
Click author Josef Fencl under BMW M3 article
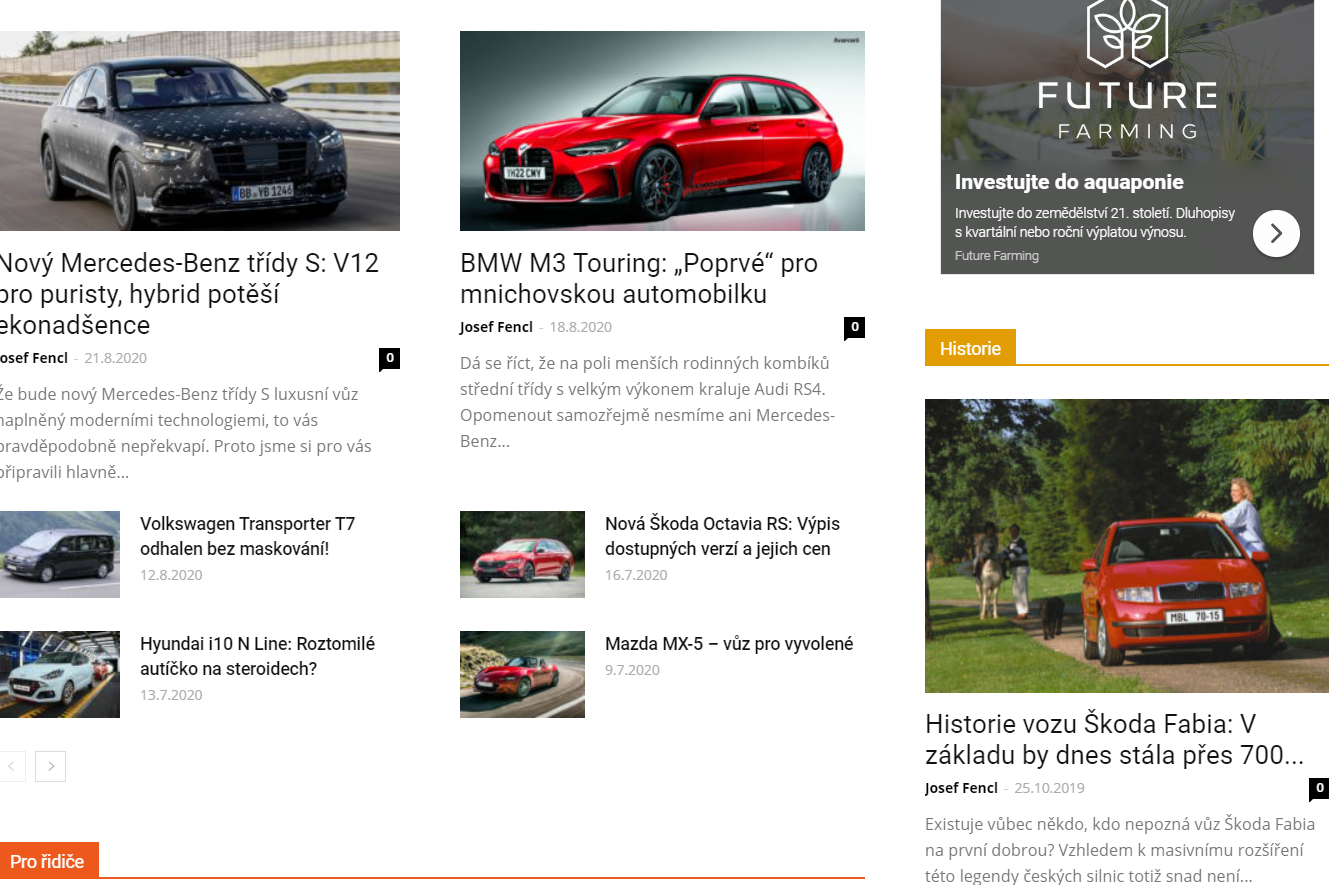[496, 327]
